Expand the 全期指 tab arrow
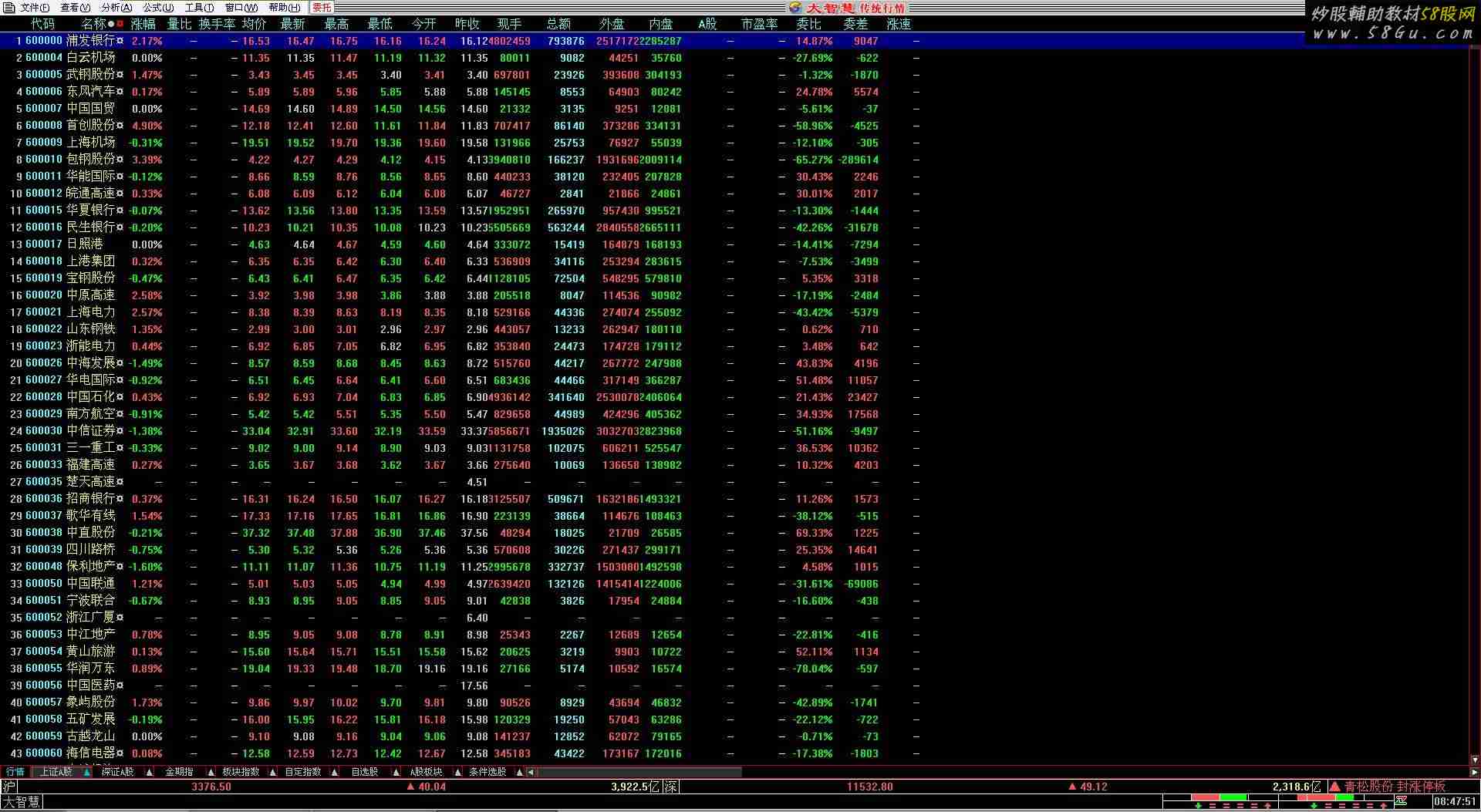The height and width of the screenshot is (812, 1481). pos(211,772)
